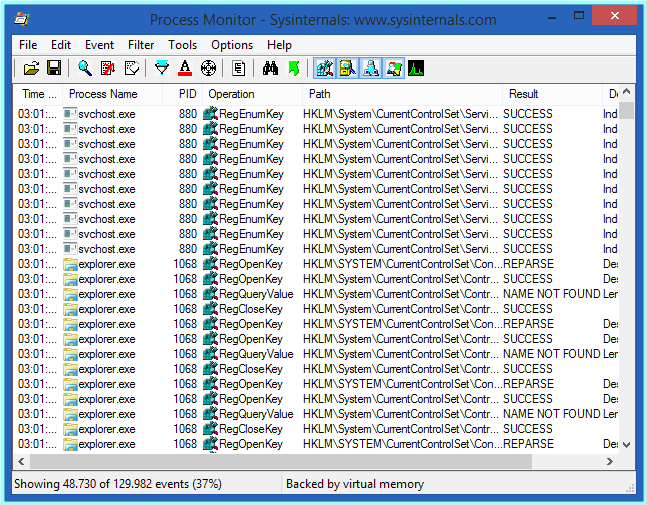
Task: Open the Edit menu
Action: (61, 45)
